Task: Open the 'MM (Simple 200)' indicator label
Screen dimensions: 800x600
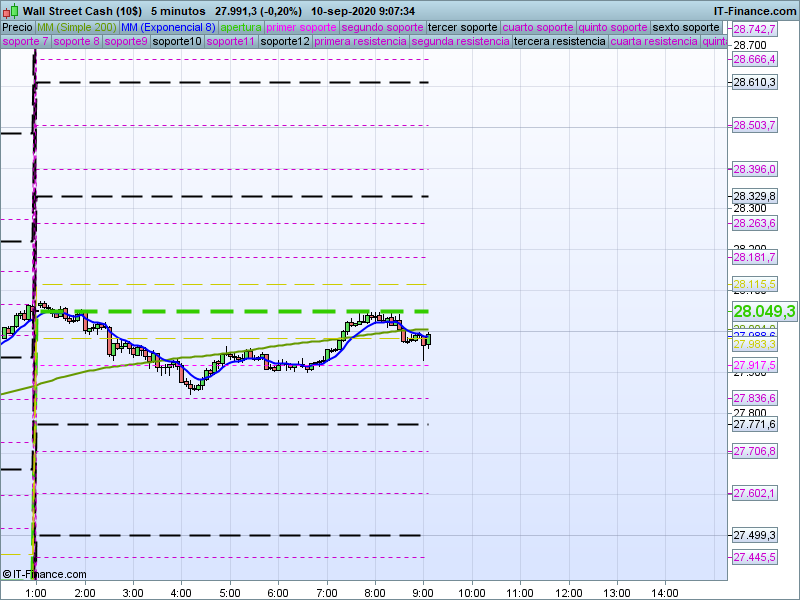Action: tap(76, 27)
